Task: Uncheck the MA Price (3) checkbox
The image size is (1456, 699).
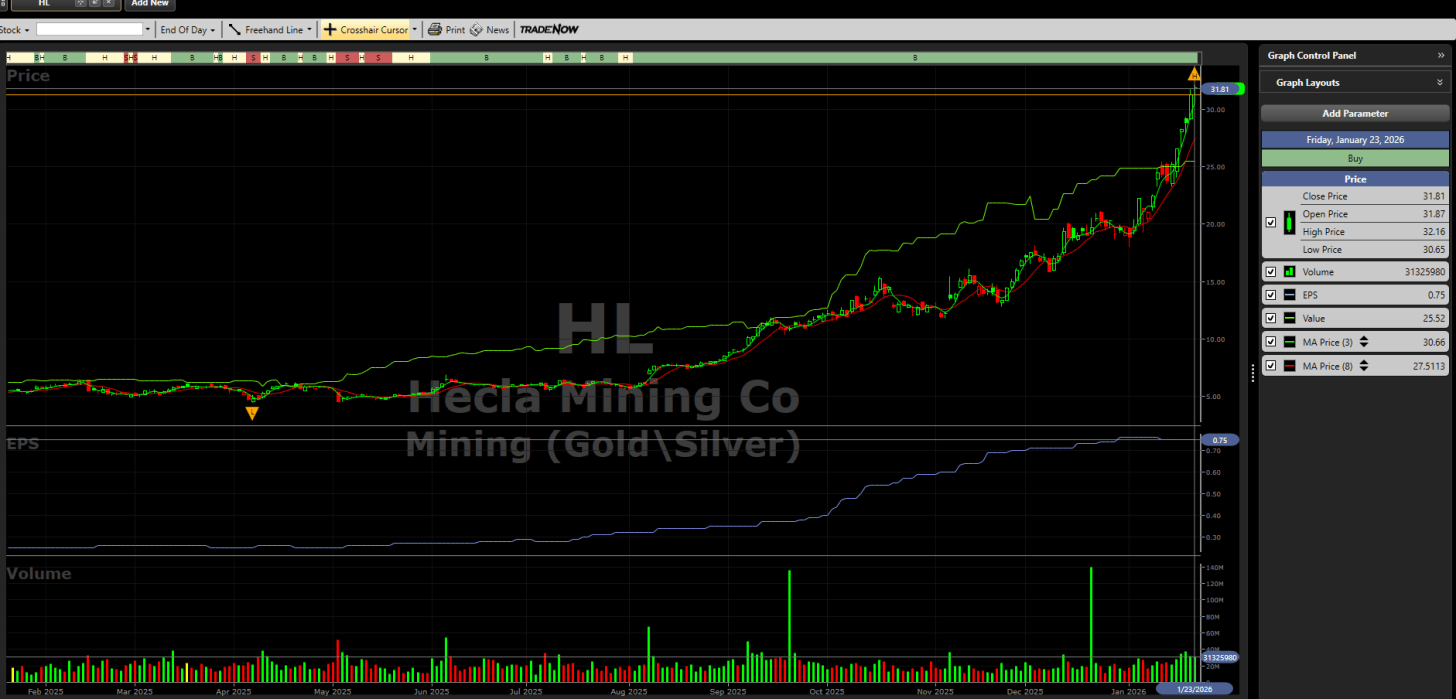Action: [1270, 342]
